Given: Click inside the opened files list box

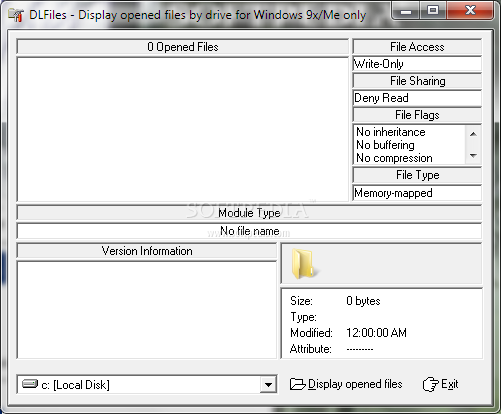Looking at the screenshot, I should point(183,129).
